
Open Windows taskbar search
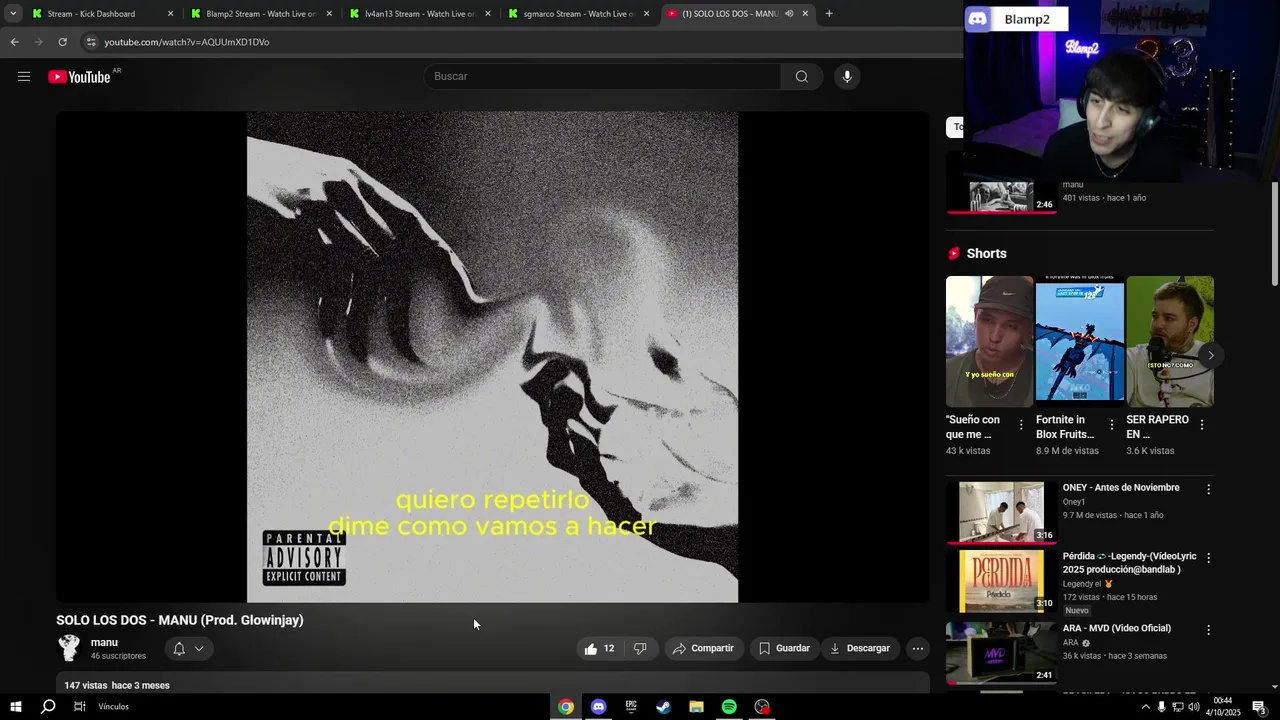[x=48, y=707]
